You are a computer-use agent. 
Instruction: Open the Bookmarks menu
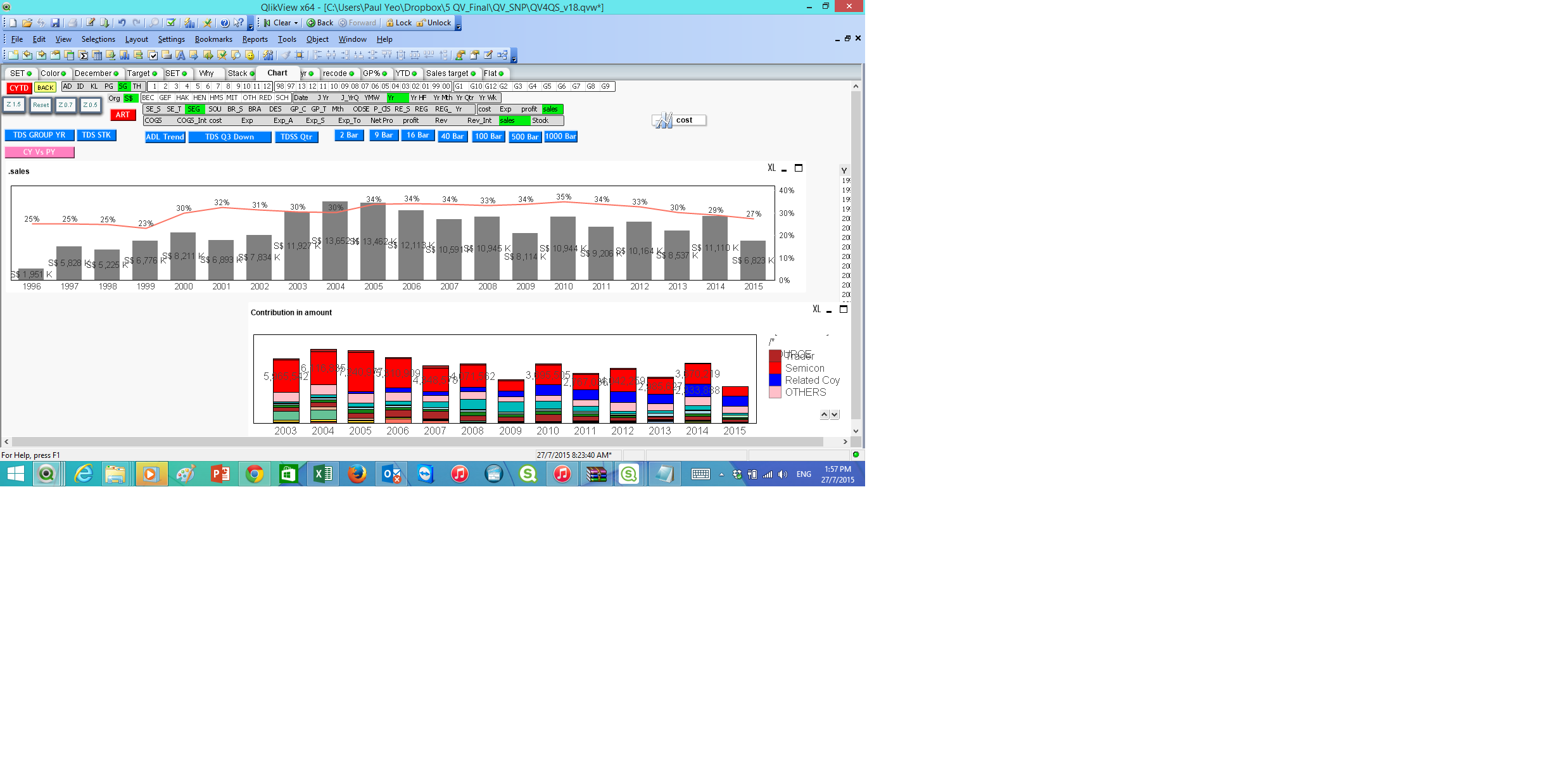pos(213,39)
